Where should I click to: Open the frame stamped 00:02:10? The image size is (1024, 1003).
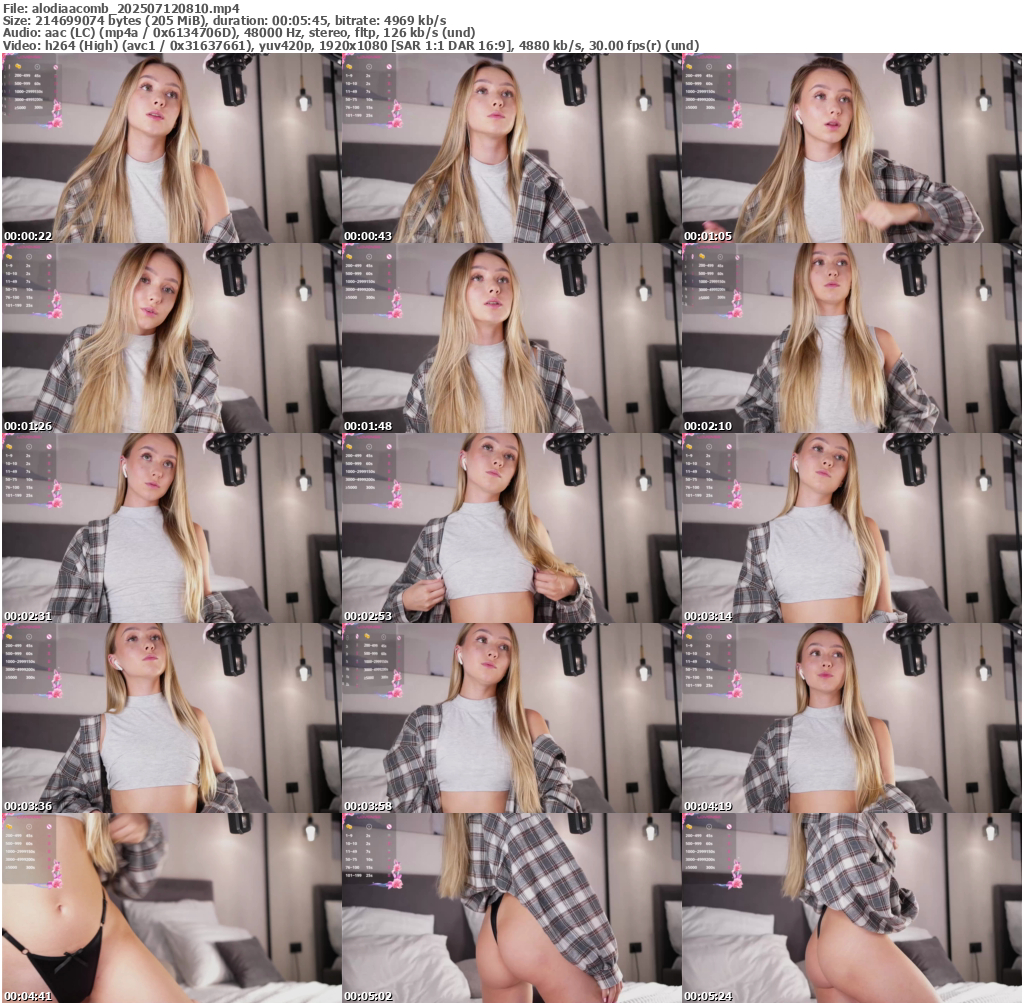(x=852, y=338)
